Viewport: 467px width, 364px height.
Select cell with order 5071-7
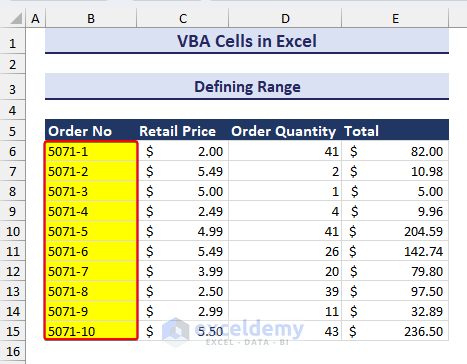91,271
